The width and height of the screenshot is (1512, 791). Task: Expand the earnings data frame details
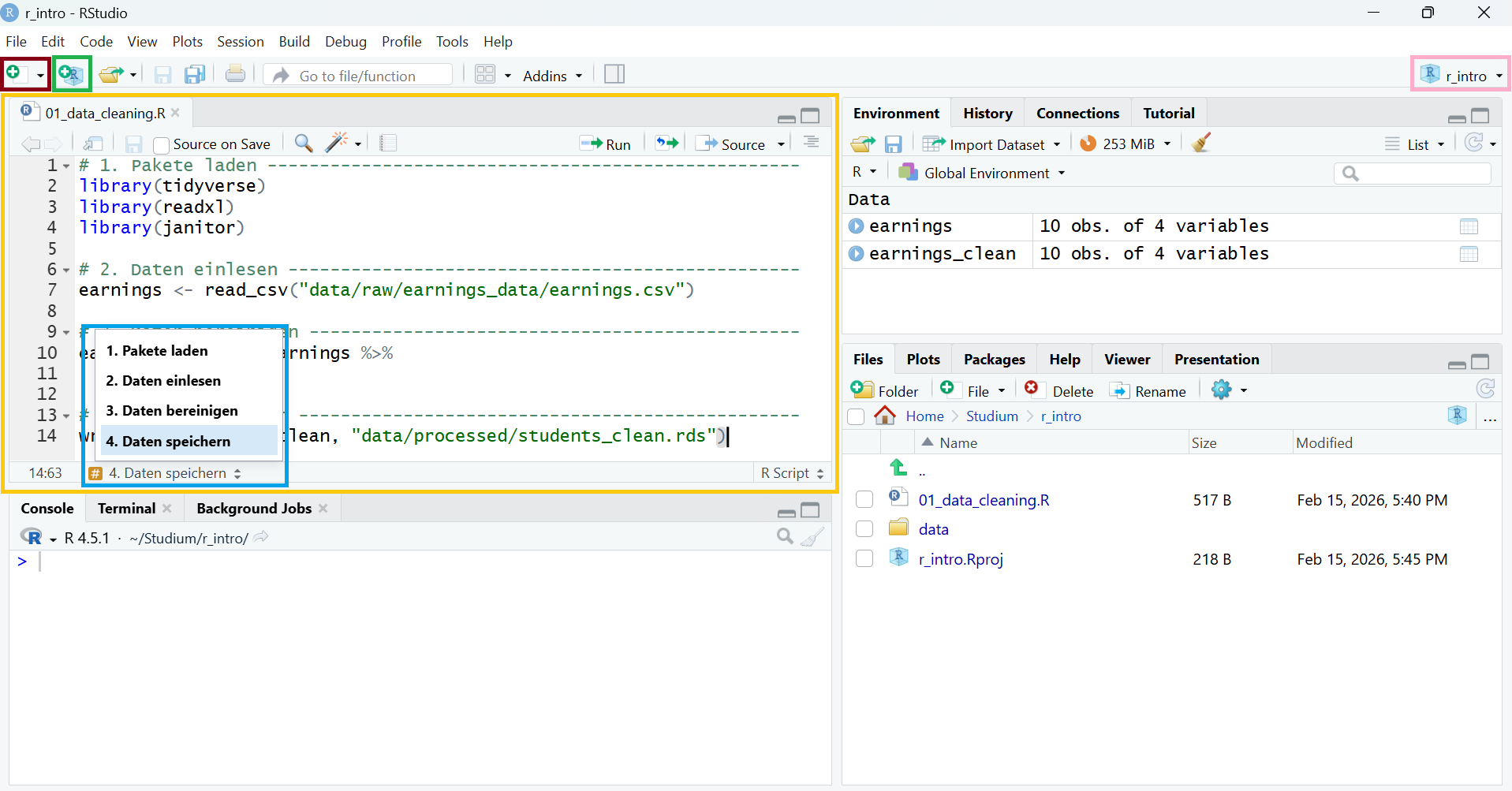(856, 226)
